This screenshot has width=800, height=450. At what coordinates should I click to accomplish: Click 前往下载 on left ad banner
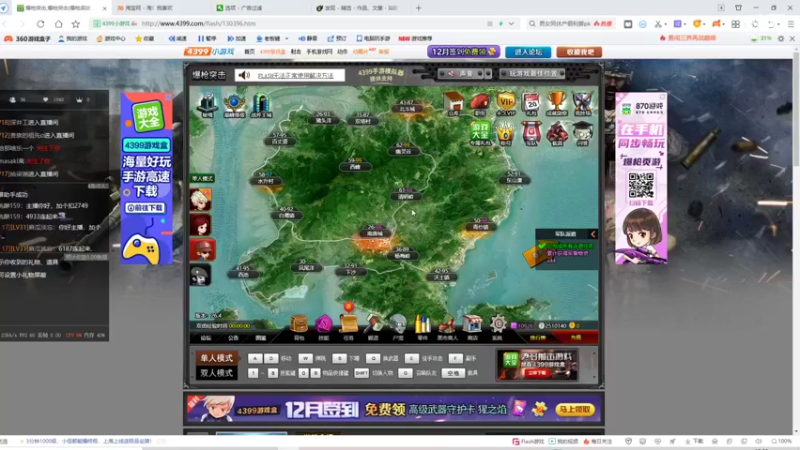[145, 208]
